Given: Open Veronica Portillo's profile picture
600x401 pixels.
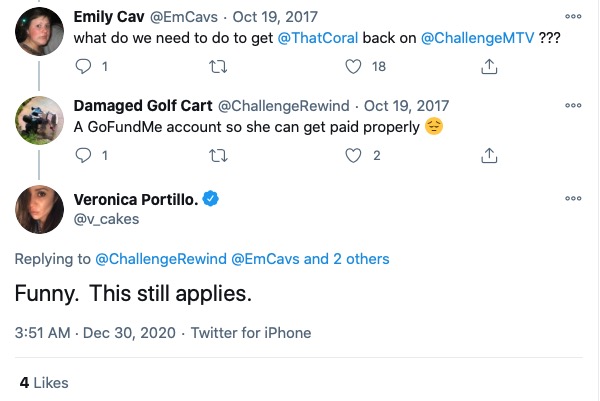Looking at the screenshot, I should pyautogui.click(x=42, y=210).
